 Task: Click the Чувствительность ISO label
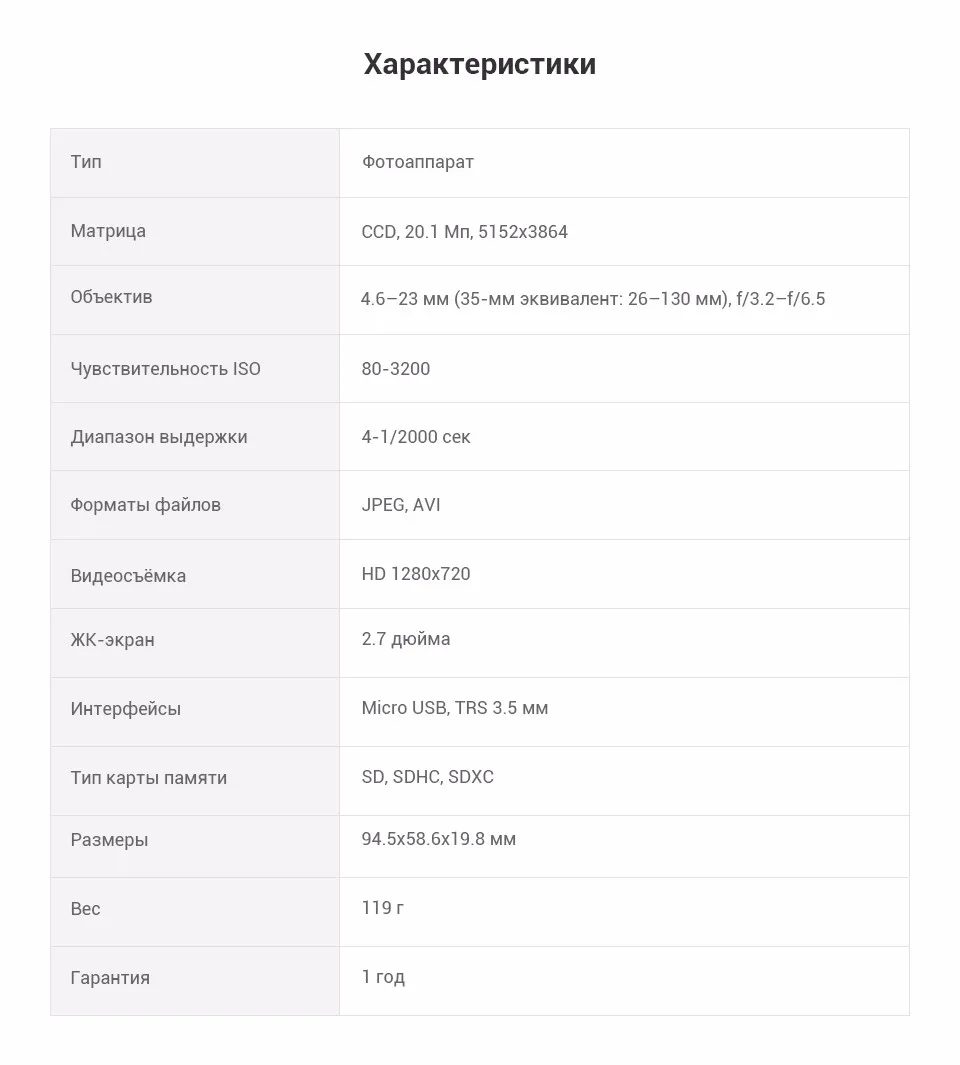166,369
